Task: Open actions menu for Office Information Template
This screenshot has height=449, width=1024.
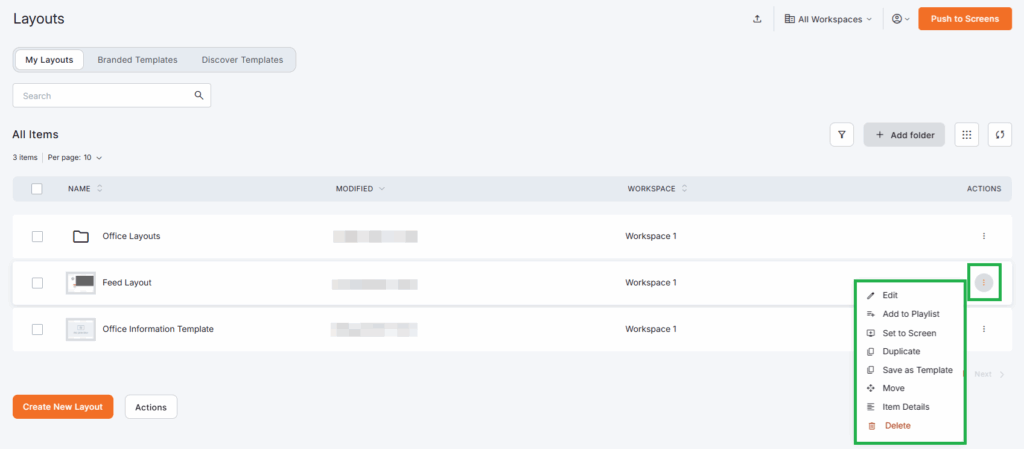Action: point(984,329)
